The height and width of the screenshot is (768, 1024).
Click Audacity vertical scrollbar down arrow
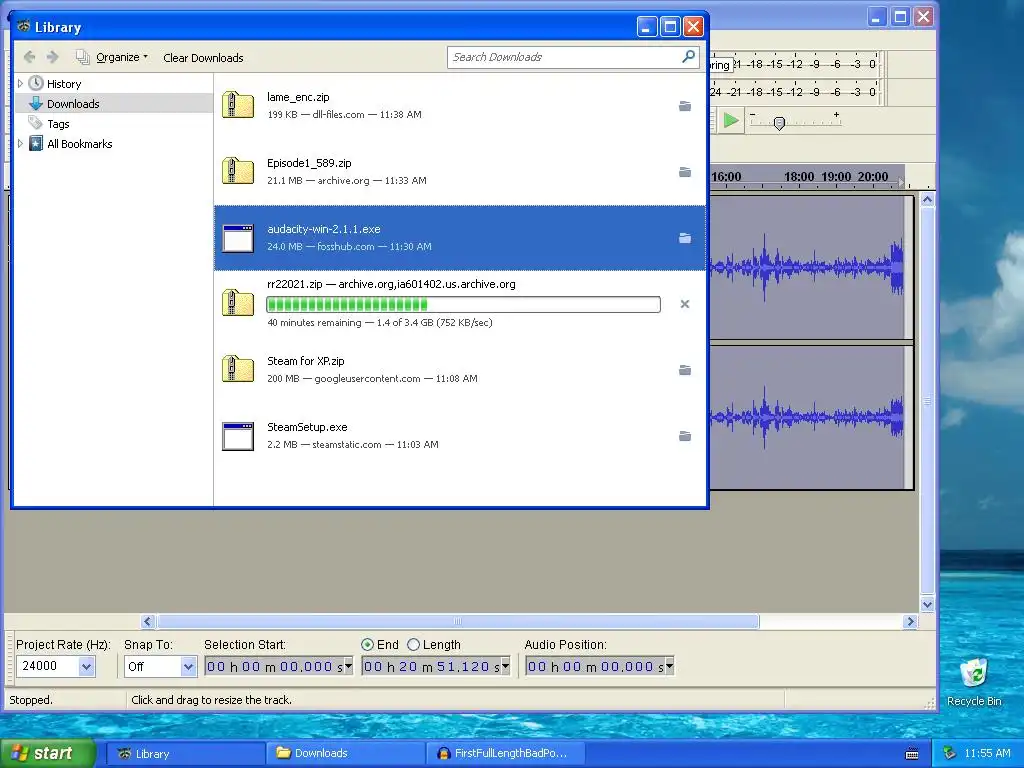click(927, 605)
